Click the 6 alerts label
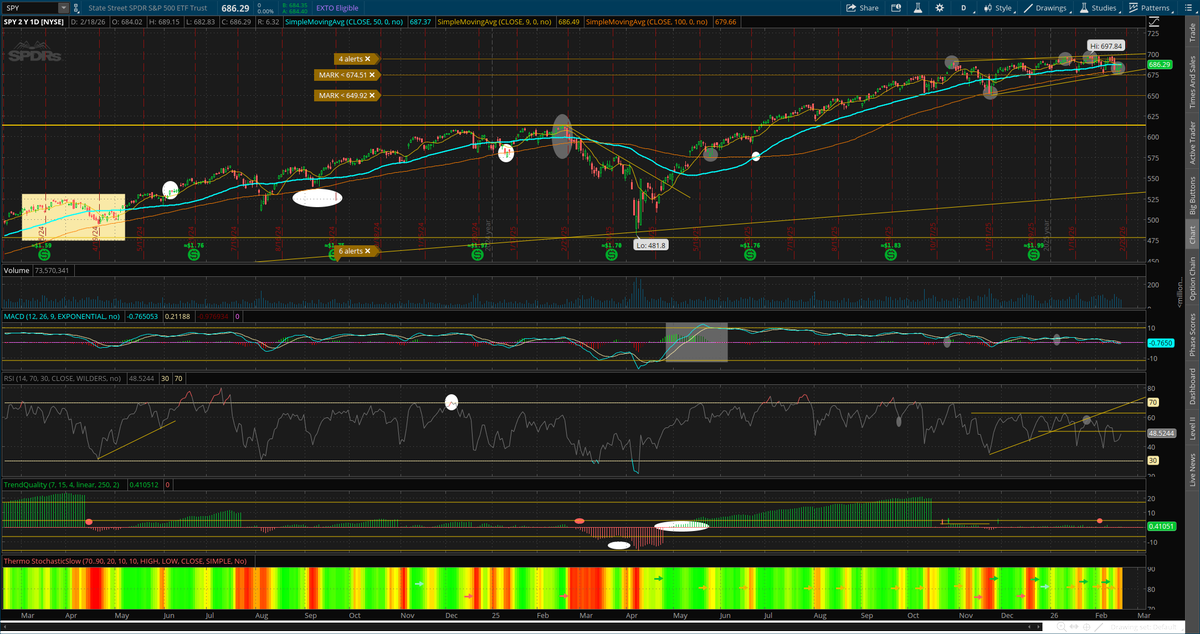Screen dimensions: 1200x634 point(350,251)
